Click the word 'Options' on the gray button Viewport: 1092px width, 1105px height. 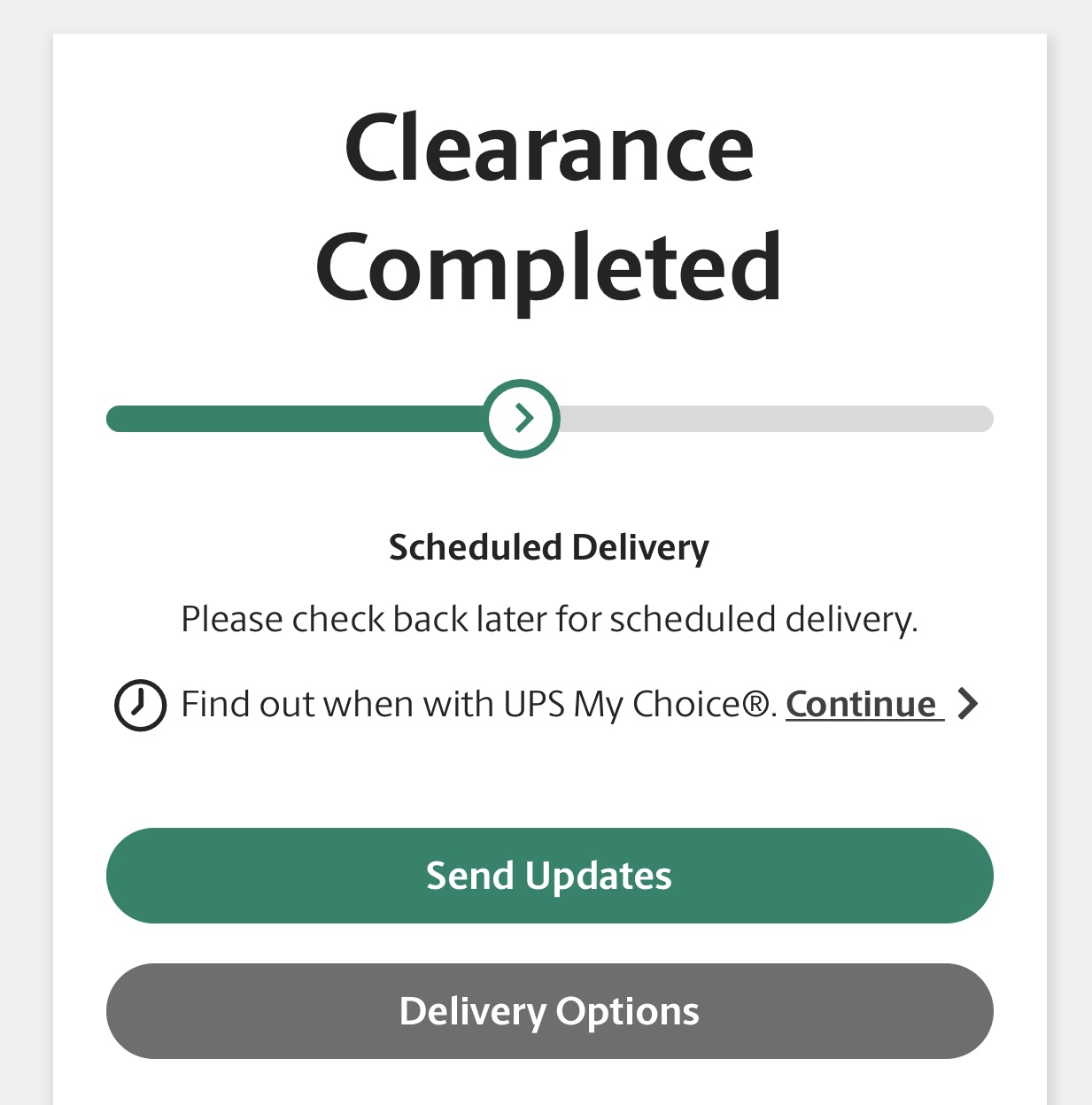(628, 1011)
